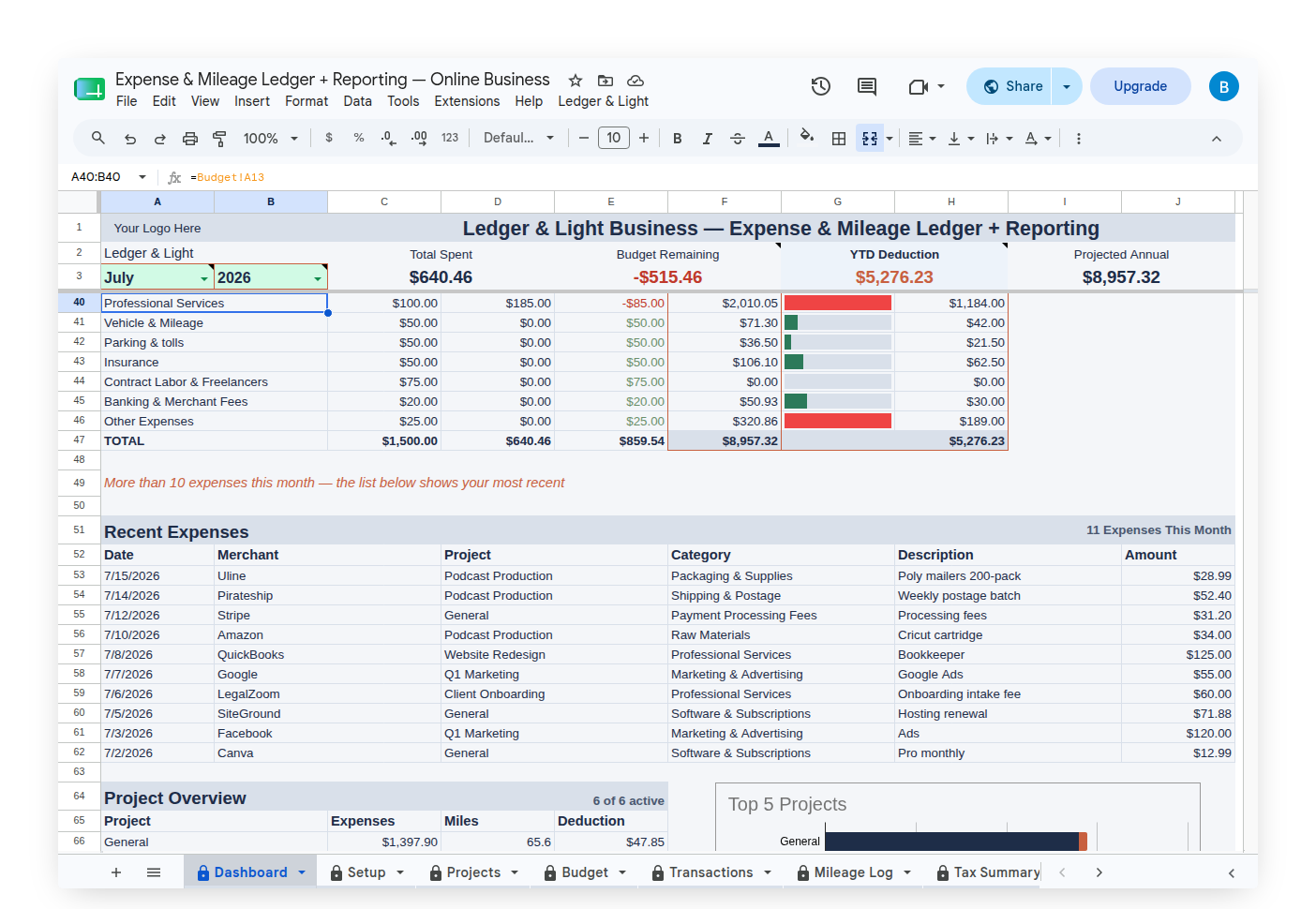The width and height of the screenshot is (1316, 909).
Task: Open the font family dropdown
Action: [518, 138]
